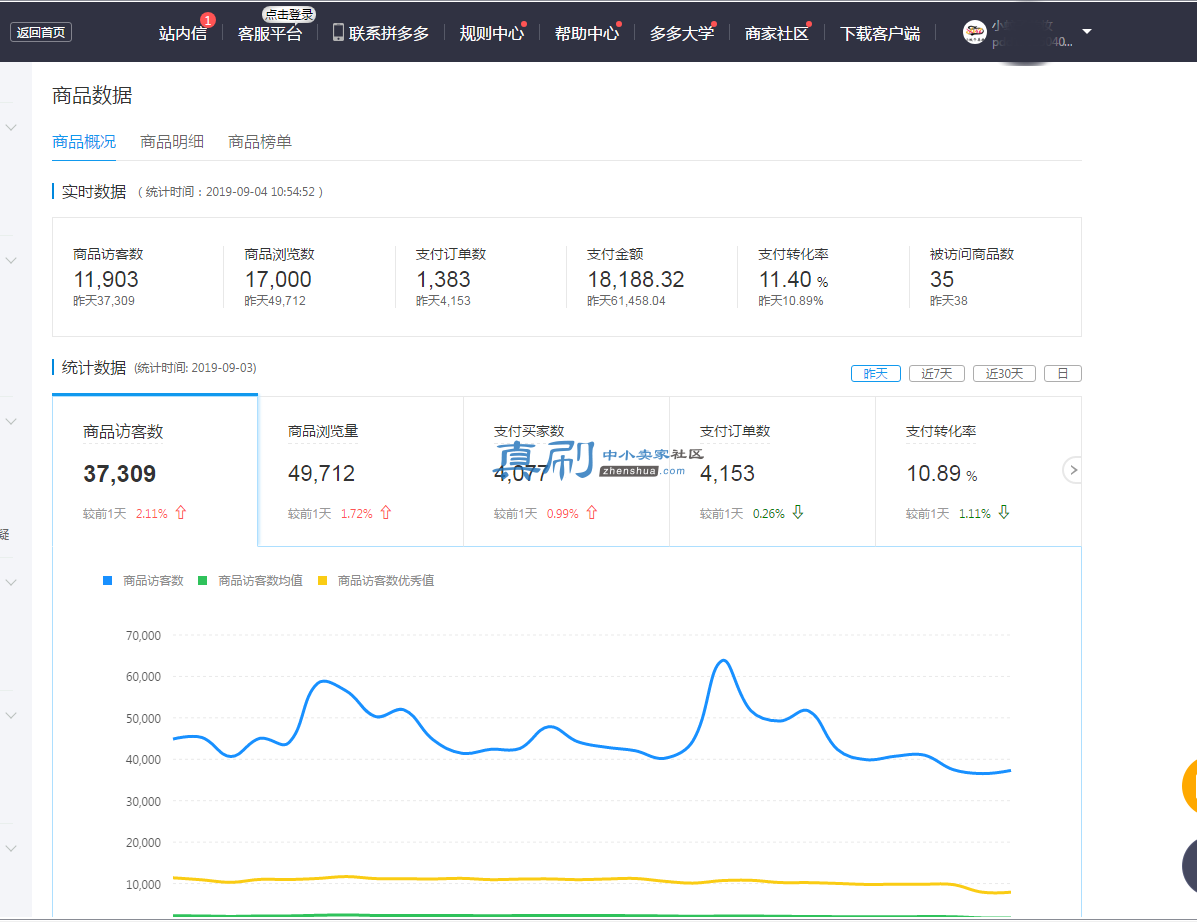1197x922 pixels.
Task: Toggle yellow 商品访客数优秀值 legend series
Action: (x=376, y=581)
